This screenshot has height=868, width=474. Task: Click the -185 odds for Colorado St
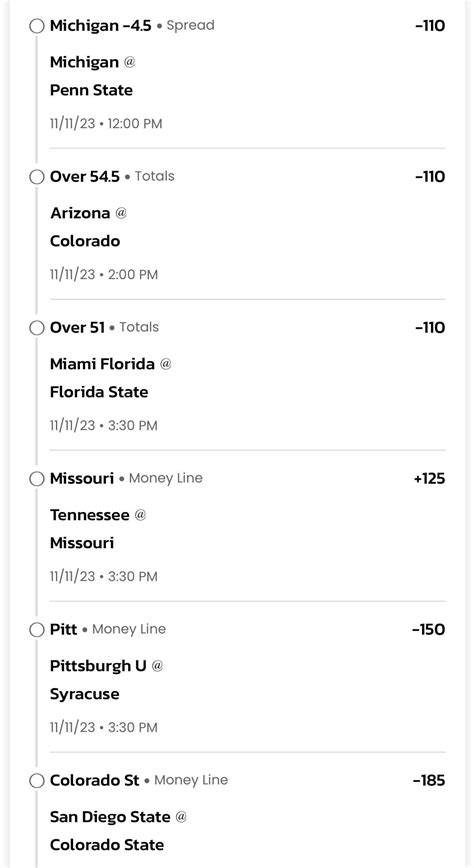coord(429,781)
